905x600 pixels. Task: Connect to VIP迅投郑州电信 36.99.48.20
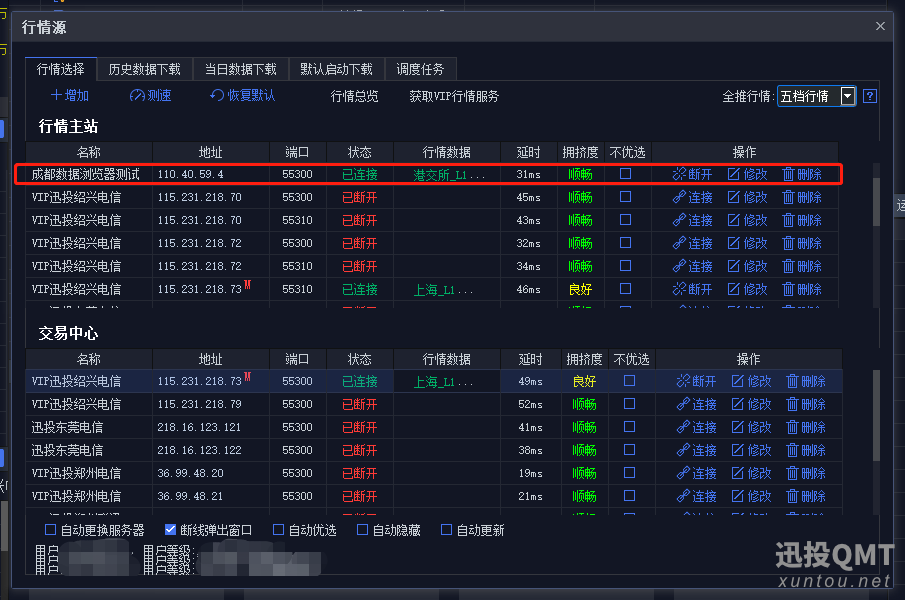[696, 474]
